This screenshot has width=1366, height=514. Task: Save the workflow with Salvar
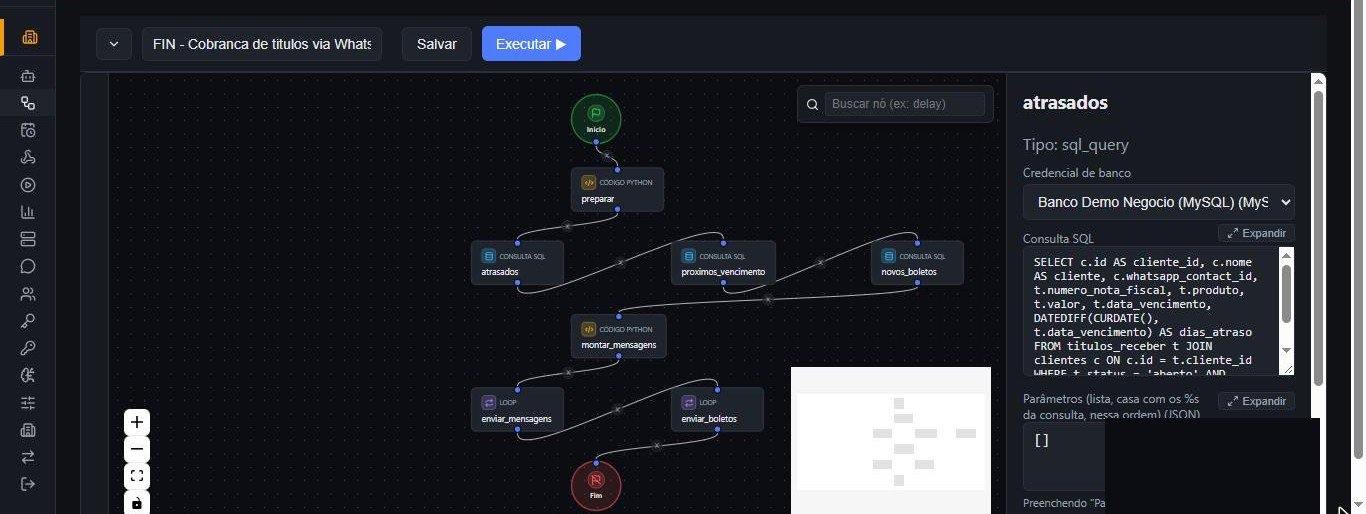[437, 44]
